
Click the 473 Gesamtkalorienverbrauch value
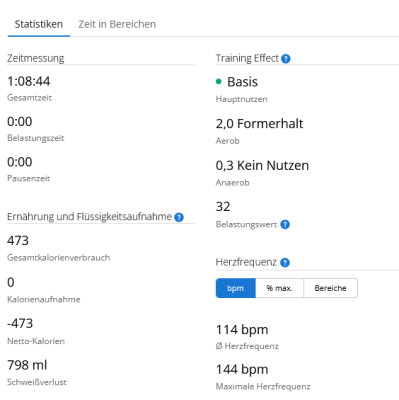(x=18, y=241)
